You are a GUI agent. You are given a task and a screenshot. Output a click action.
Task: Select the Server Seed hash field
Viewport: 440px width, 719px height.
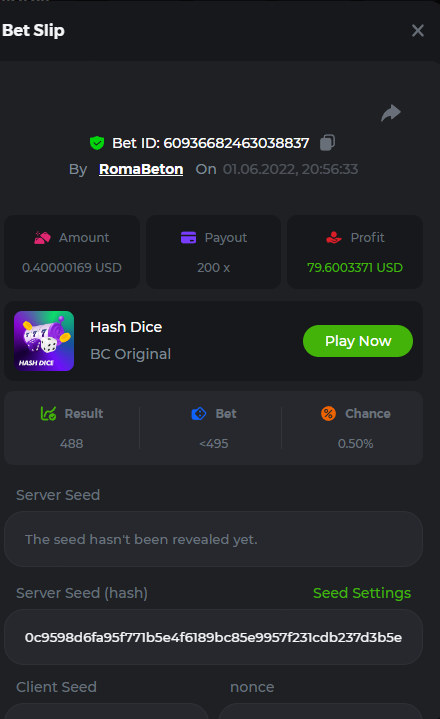point(214,637)
